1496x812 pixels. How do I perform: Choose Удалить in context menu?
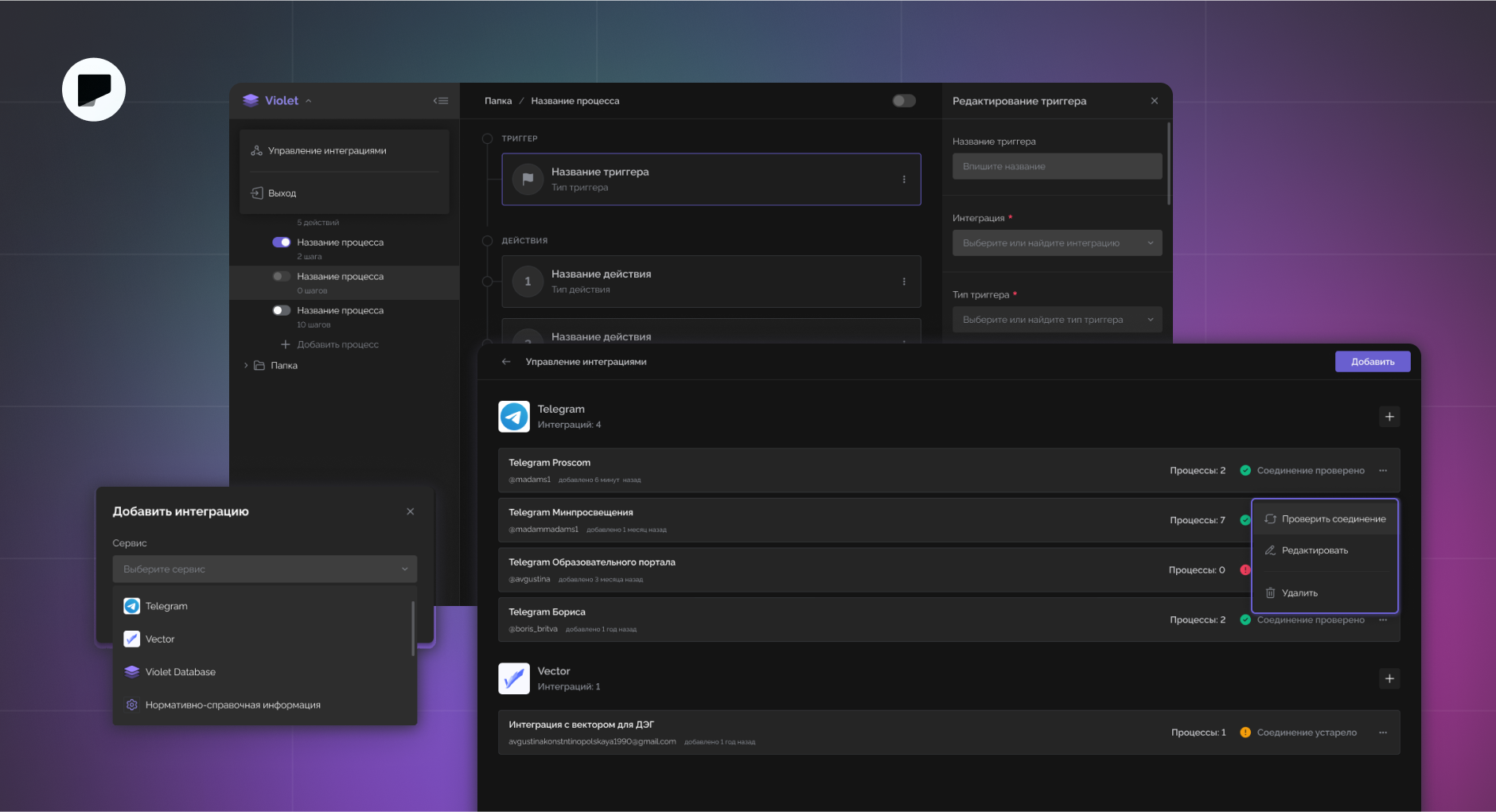(1325, 593)
